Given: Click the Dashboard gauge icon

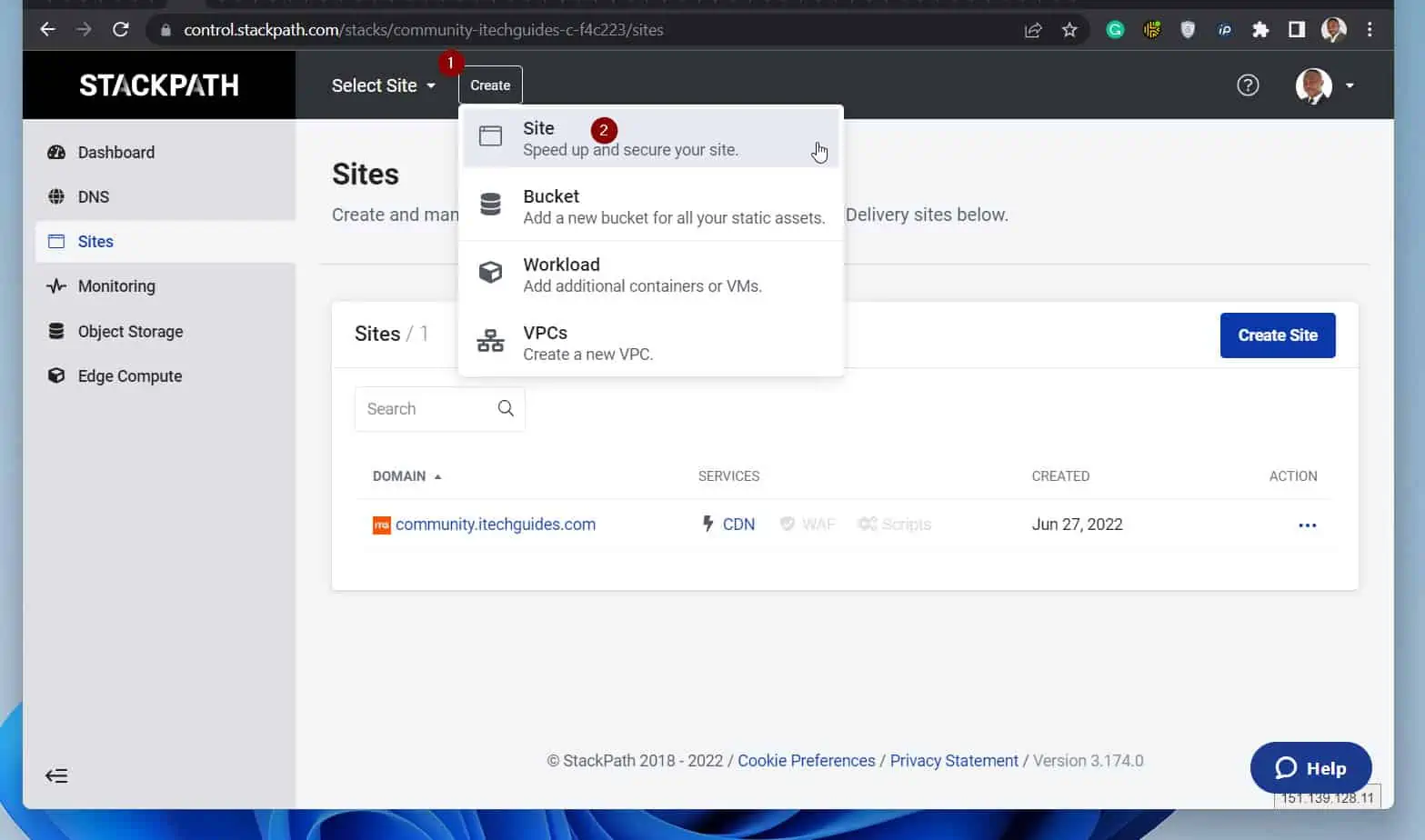Looking at the screenshot, I should [x=56, y=152].
